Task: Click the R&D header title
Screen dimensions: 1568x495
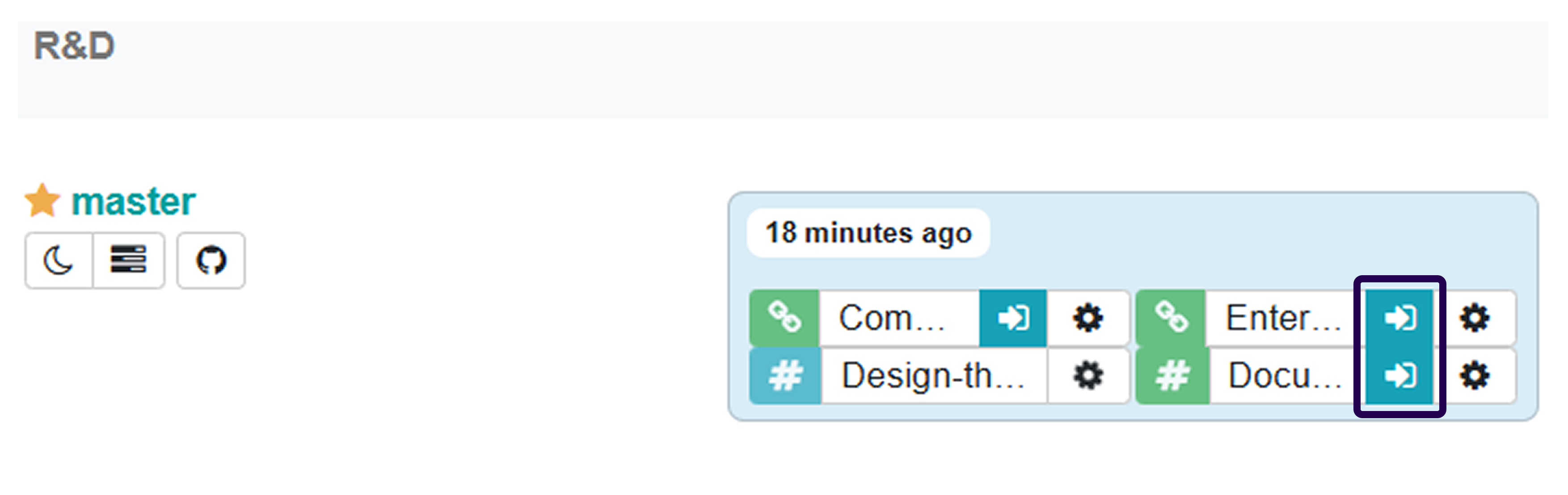Action: [74, 46]
